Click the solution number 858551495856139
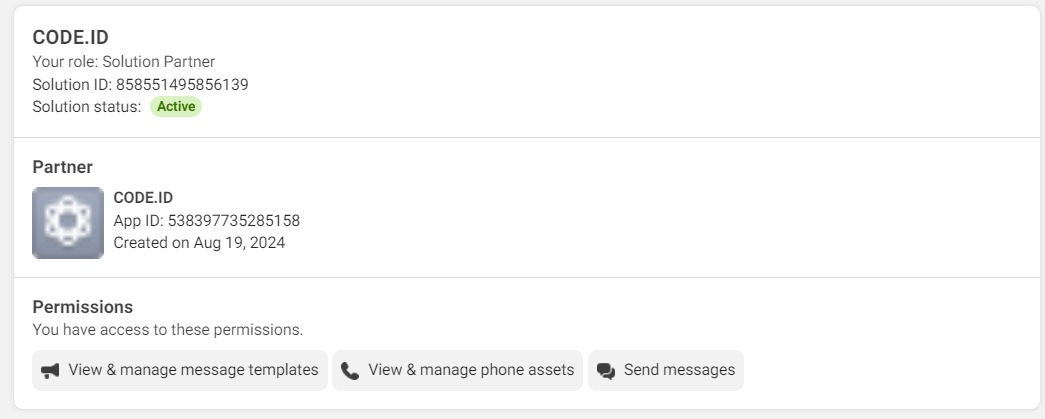Viewport: 1045px width, 419px height. pyautogui.click(x=182, y=85)
